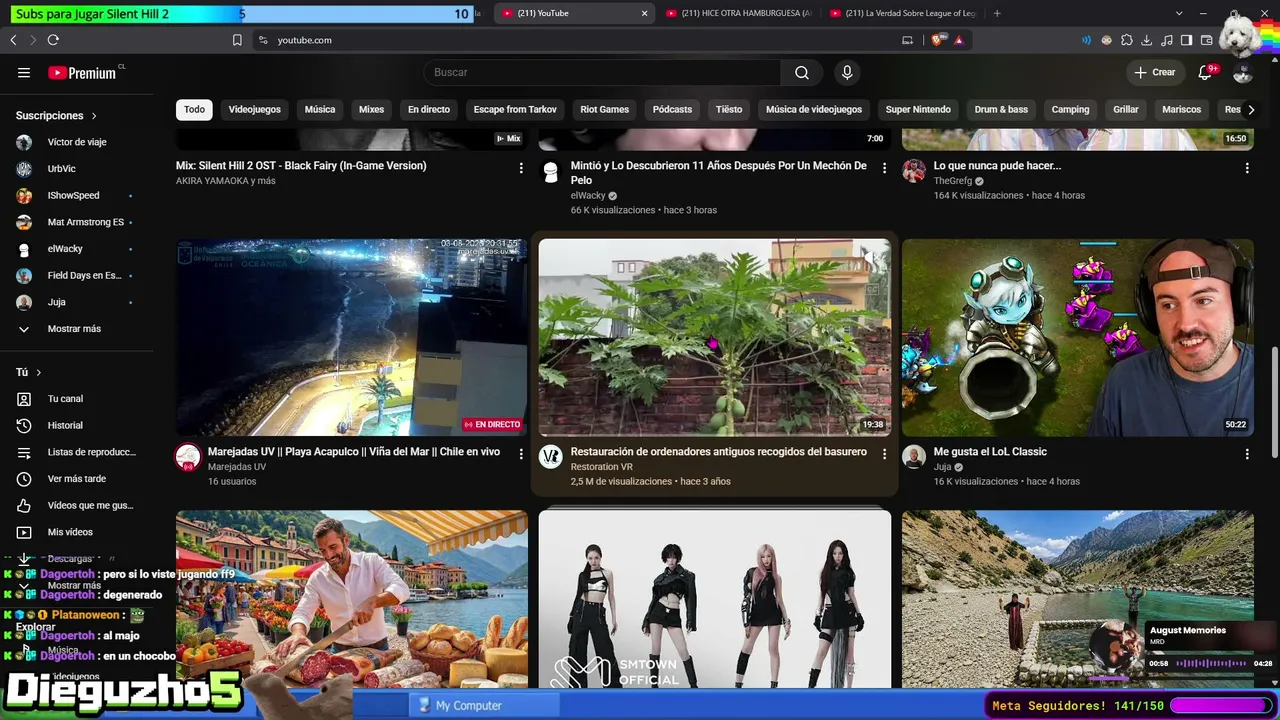Screen dimensions: 1280x720
Task: Open the SMTOWN Official video thumbnail
Action: 715,598
